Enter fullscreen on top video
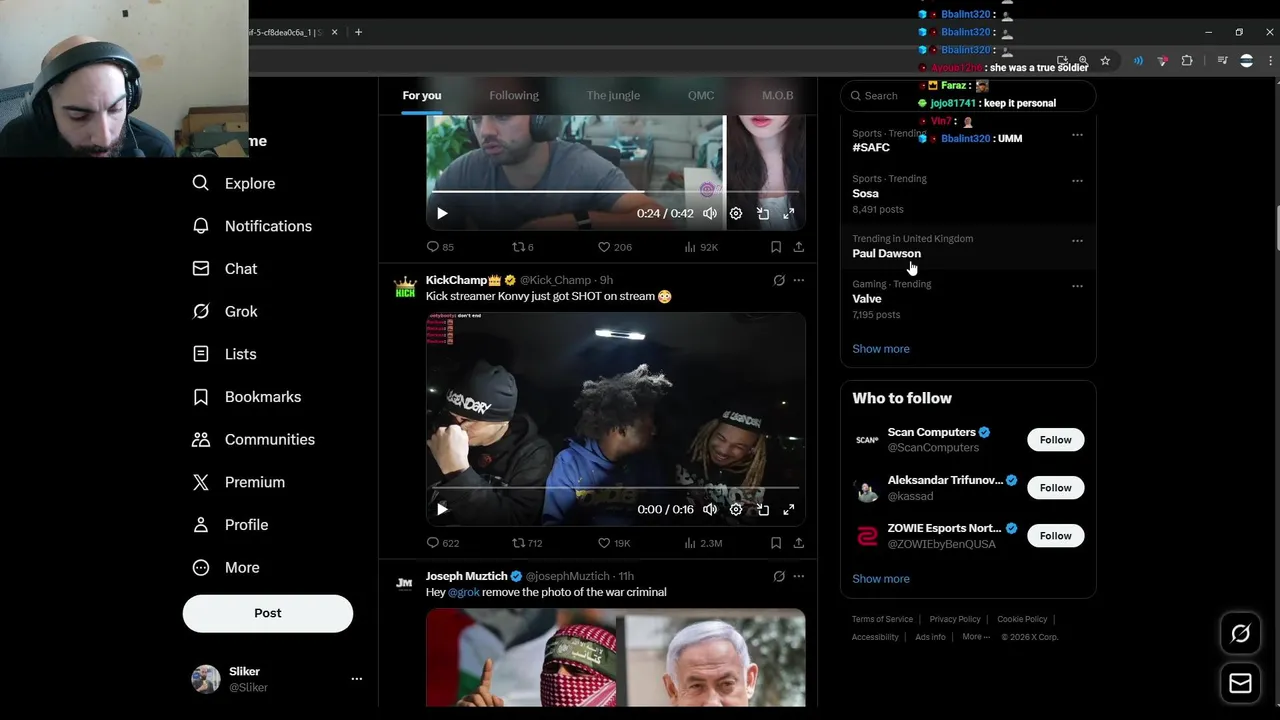Viewport: 1280px width, 720px height. pyautogui.click(x=789, y=213)
